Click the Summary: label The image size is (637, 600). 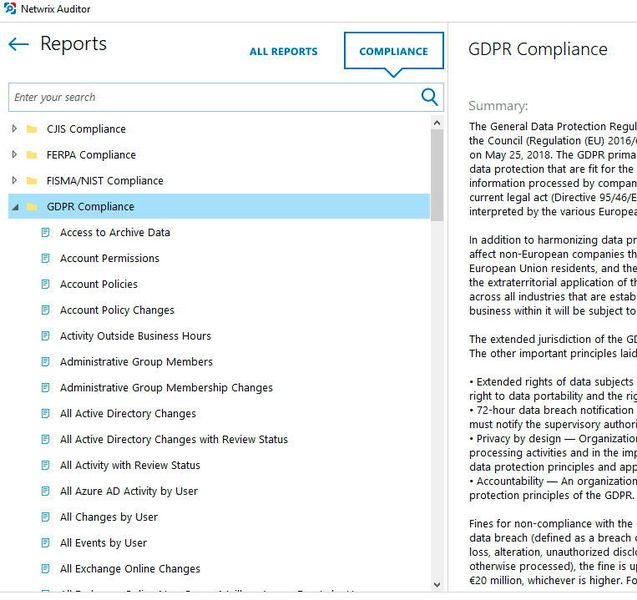(498, 106)
